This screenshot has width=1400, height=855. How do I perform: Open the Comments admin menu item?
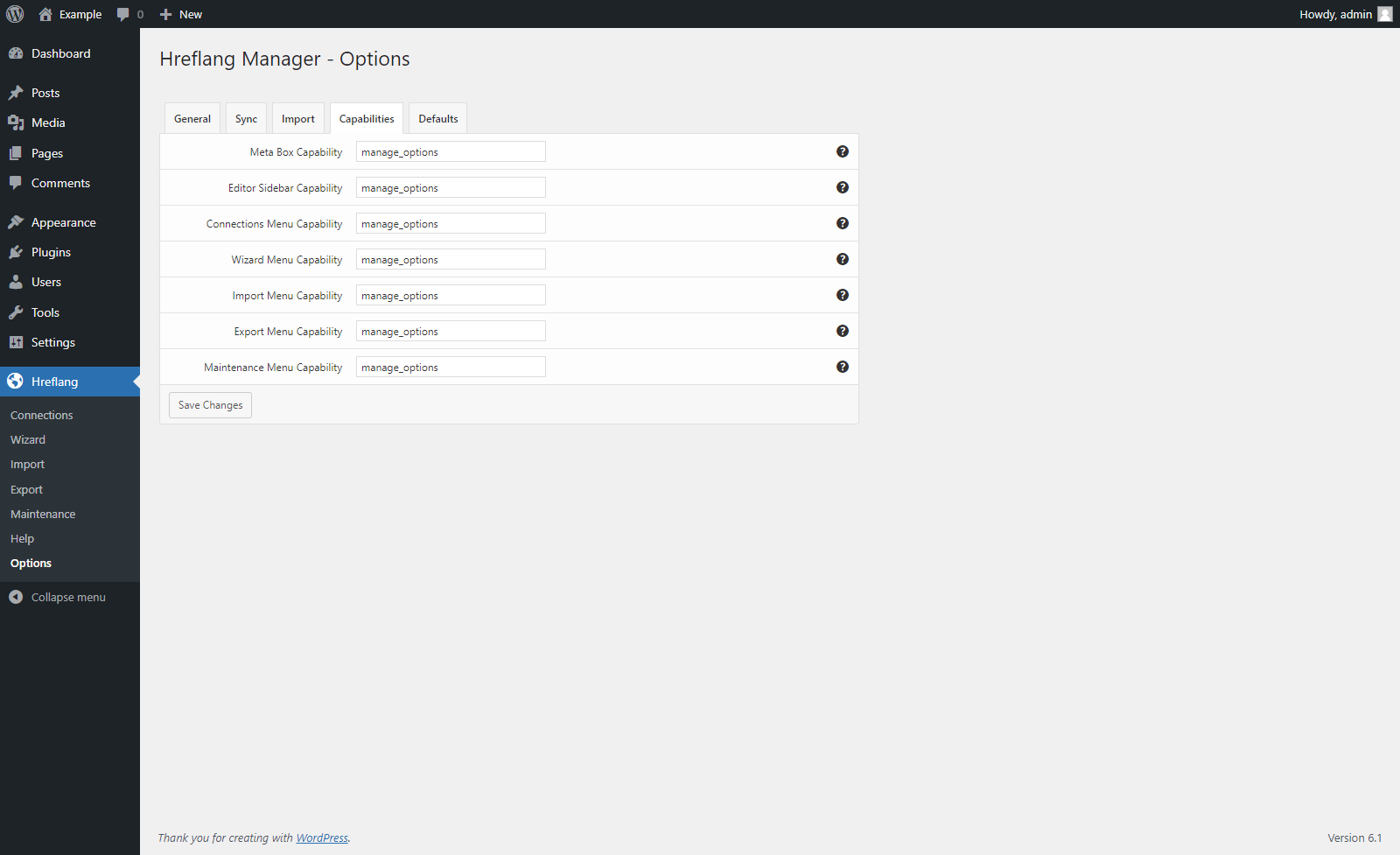[70, 183]
